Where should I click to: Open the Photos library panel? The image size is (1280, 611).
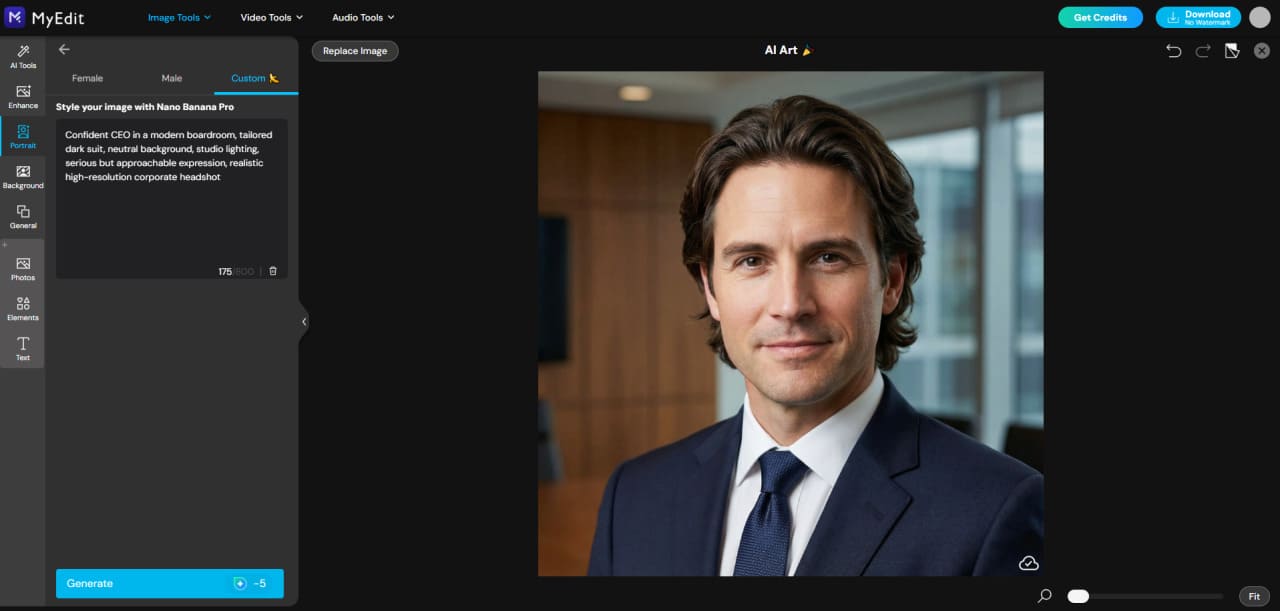tap(22, 269)
